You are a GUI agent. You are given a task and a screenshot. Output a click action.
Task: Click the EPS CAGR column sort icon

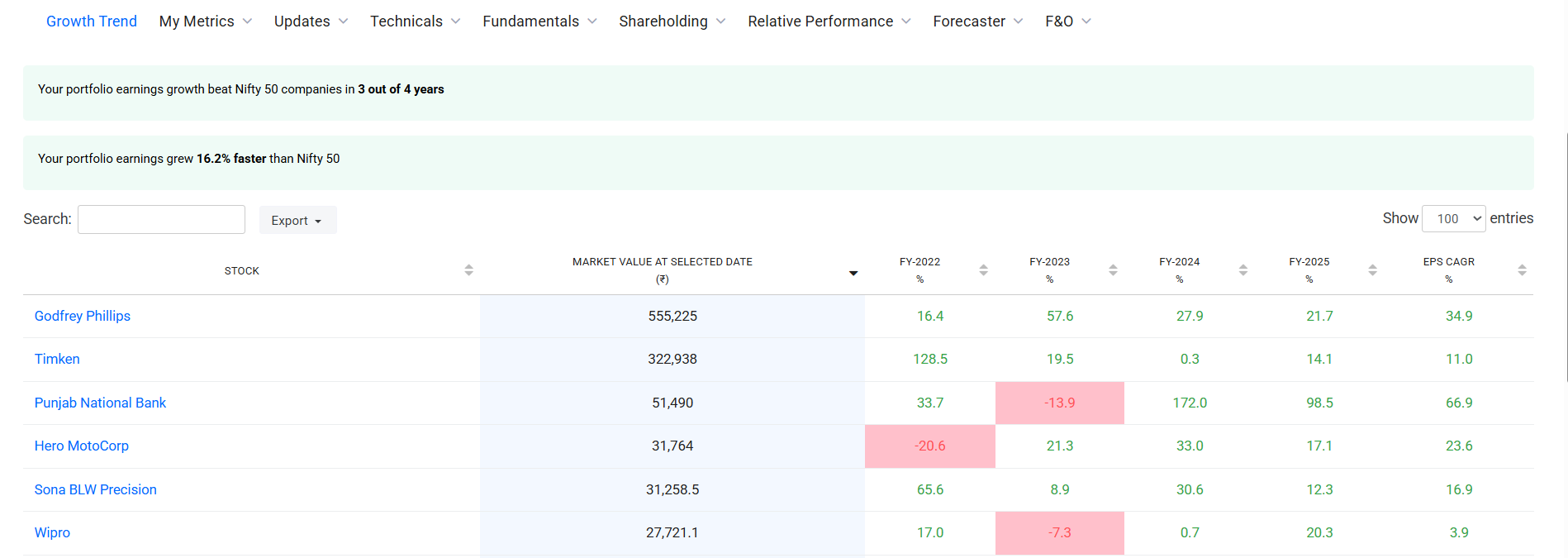(x=1522, y=270)
